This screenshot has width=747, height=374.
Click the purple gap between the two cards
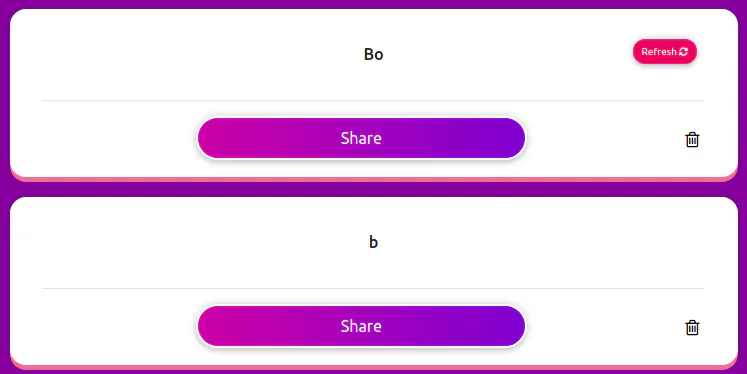(374, 189)
